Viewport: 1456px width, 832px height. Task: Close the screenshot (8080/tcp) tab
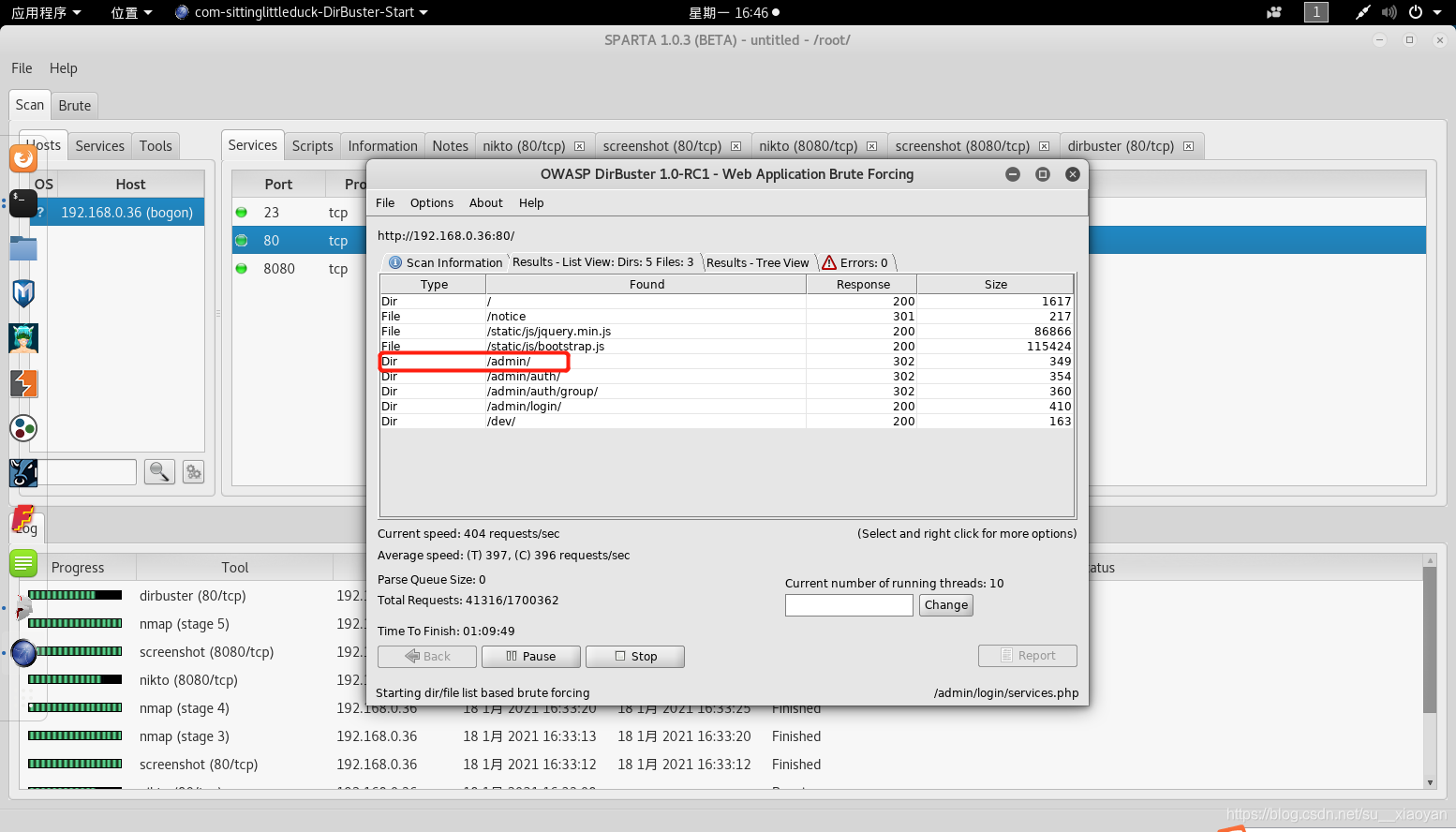point(1044,146)
